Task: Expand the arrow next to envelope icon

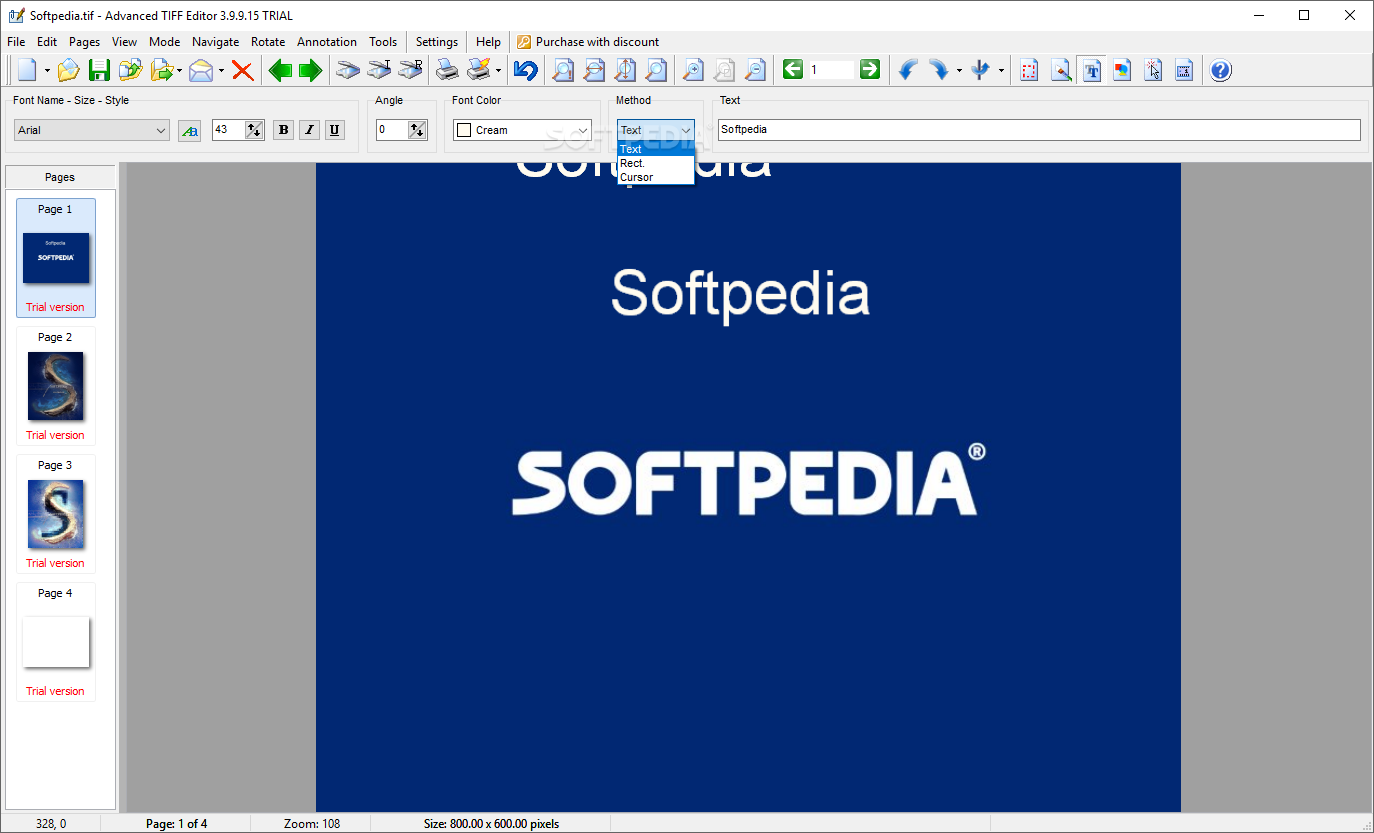Action: (x=221, y=71)
